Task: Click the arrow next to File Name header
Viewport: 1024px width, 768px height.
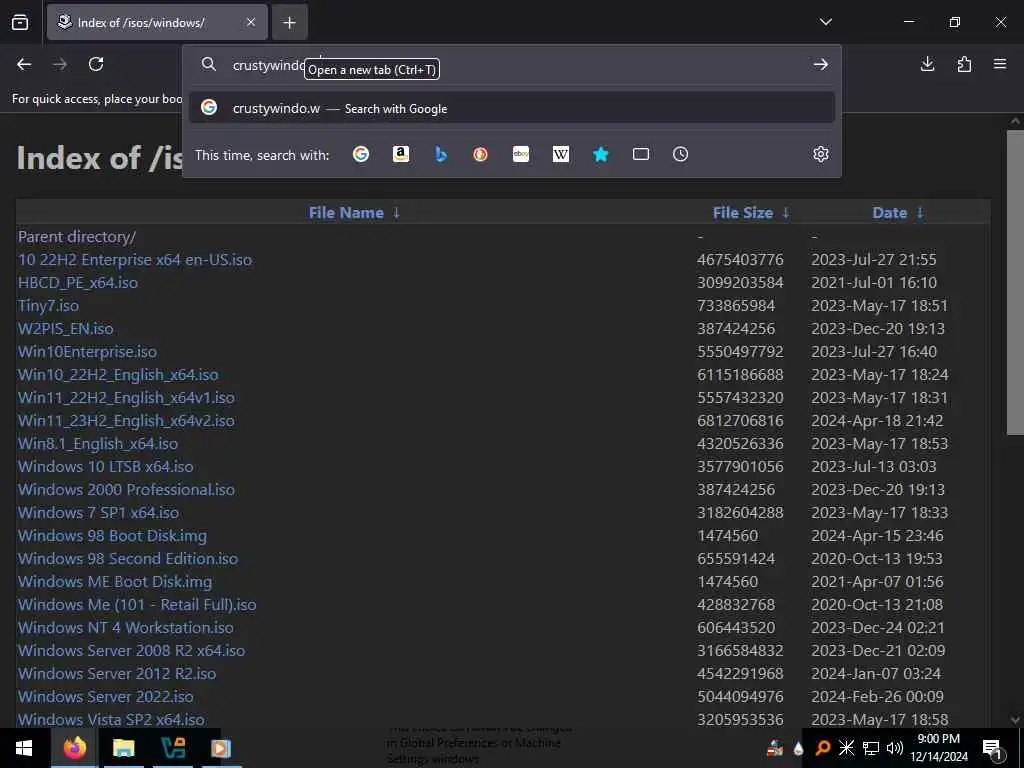Action: click(396, 212)
